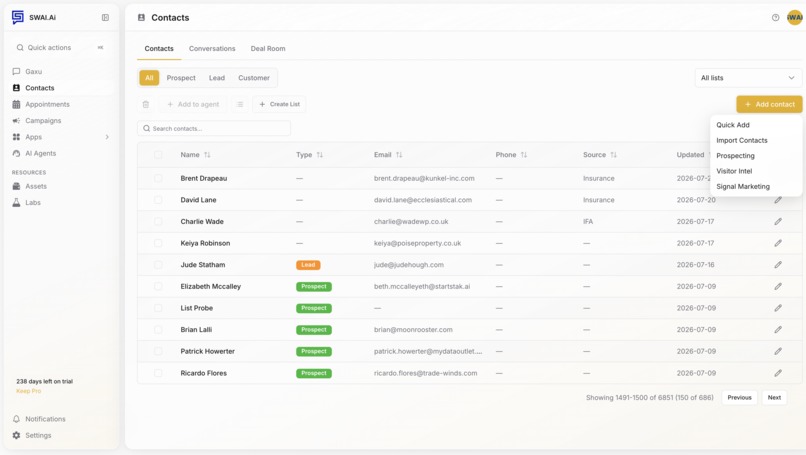Click the trash delete icon
The width and height of the screenshot is (806, 455).
[x=146, y=104]
